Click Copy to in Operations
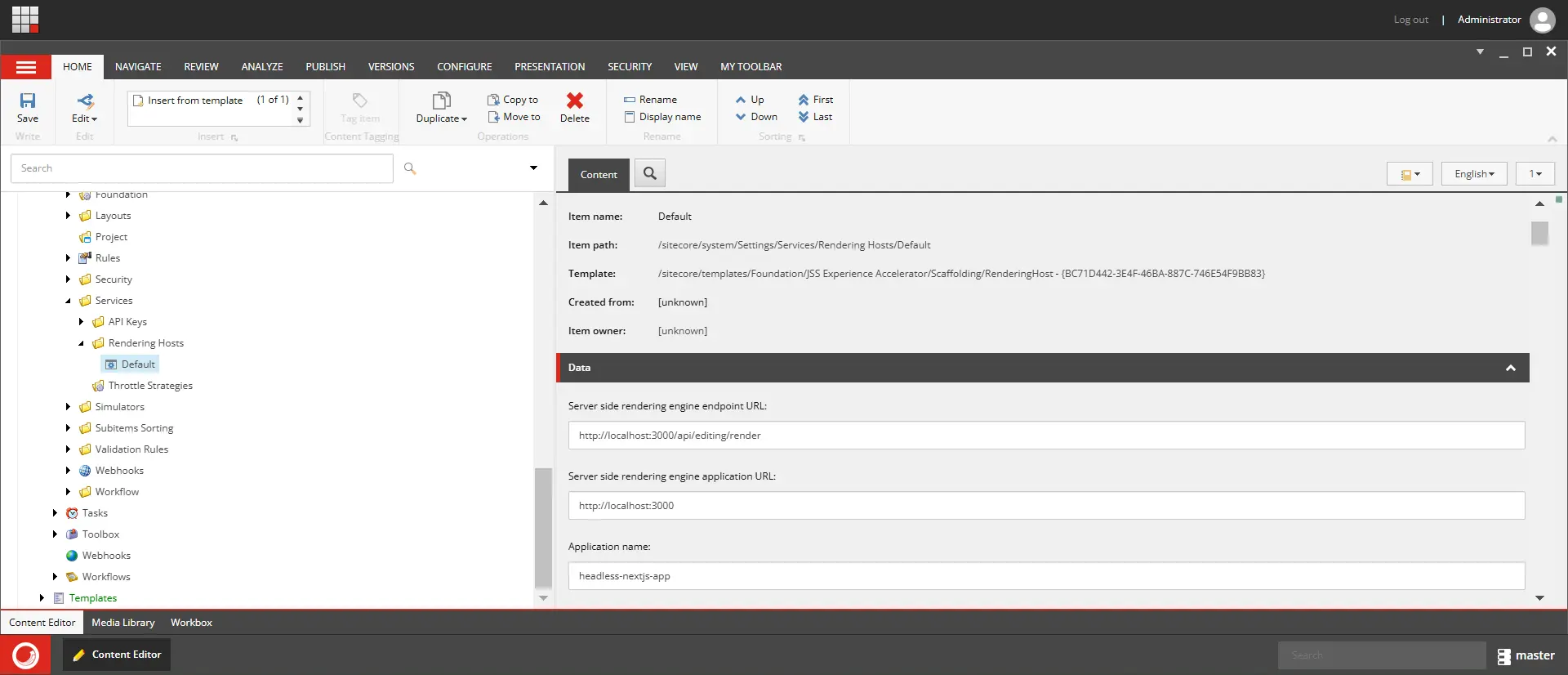Image resolution: width=1568 pixels, height=675 pixels. (513, 100)
